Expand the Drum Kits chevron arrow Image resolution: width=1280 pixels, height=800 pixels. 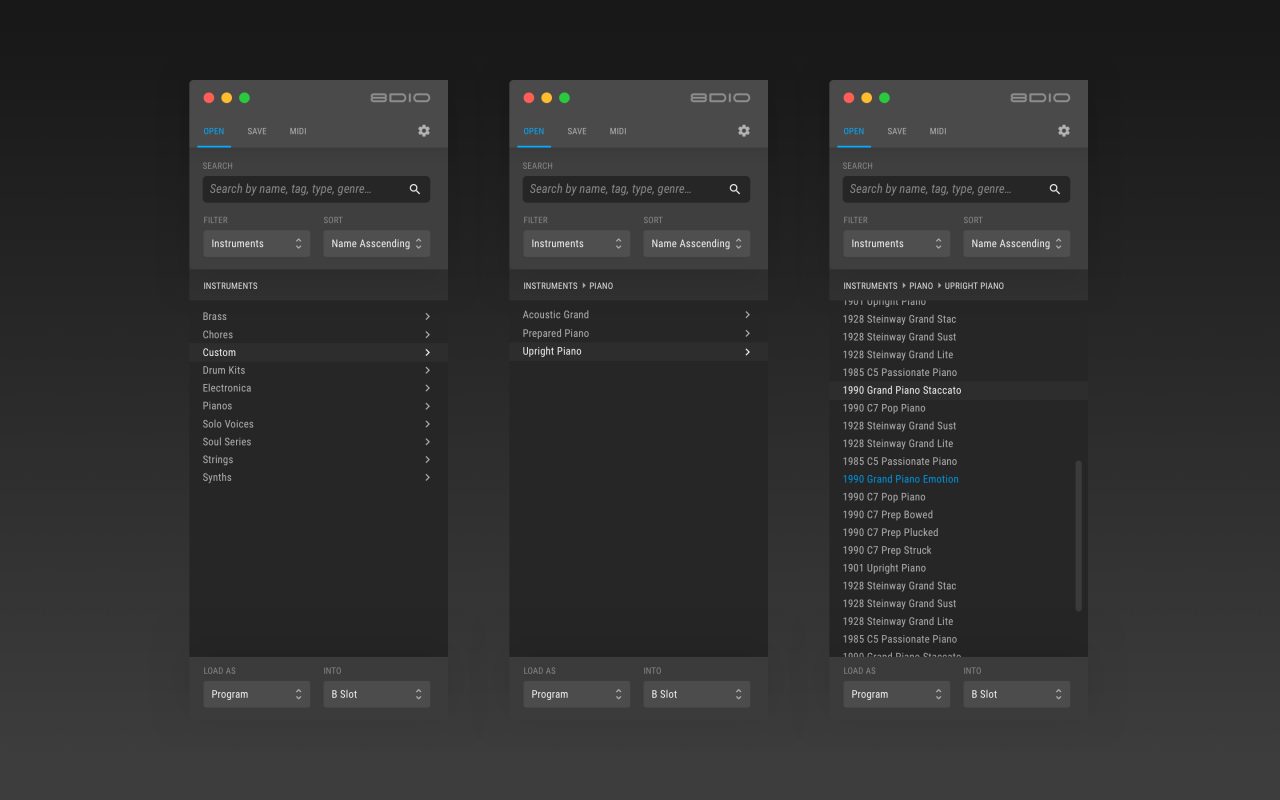click(427, 370)
